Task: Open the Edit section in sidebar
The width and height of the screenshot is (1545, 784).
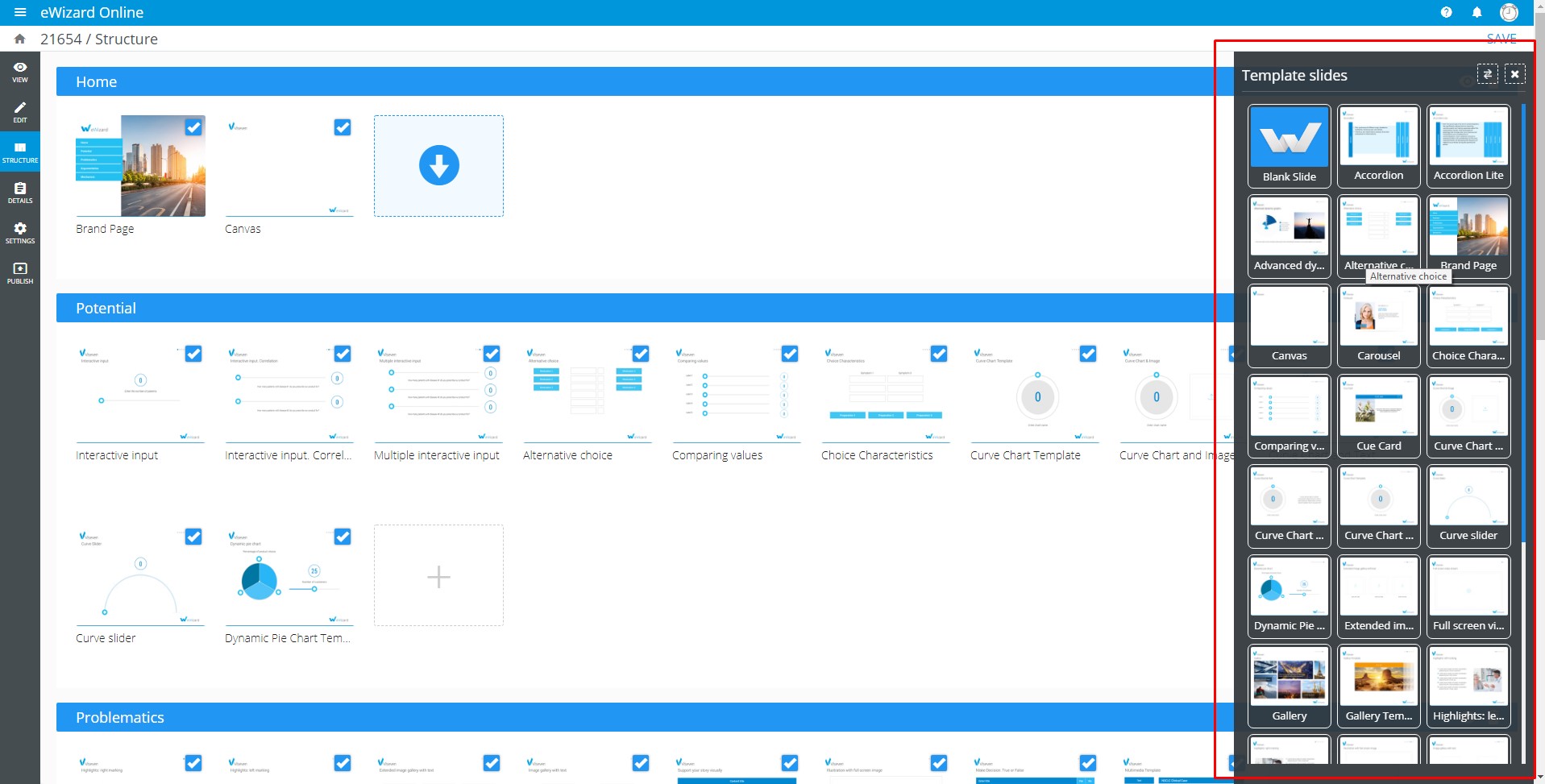Action: click(x=20, y=112)
